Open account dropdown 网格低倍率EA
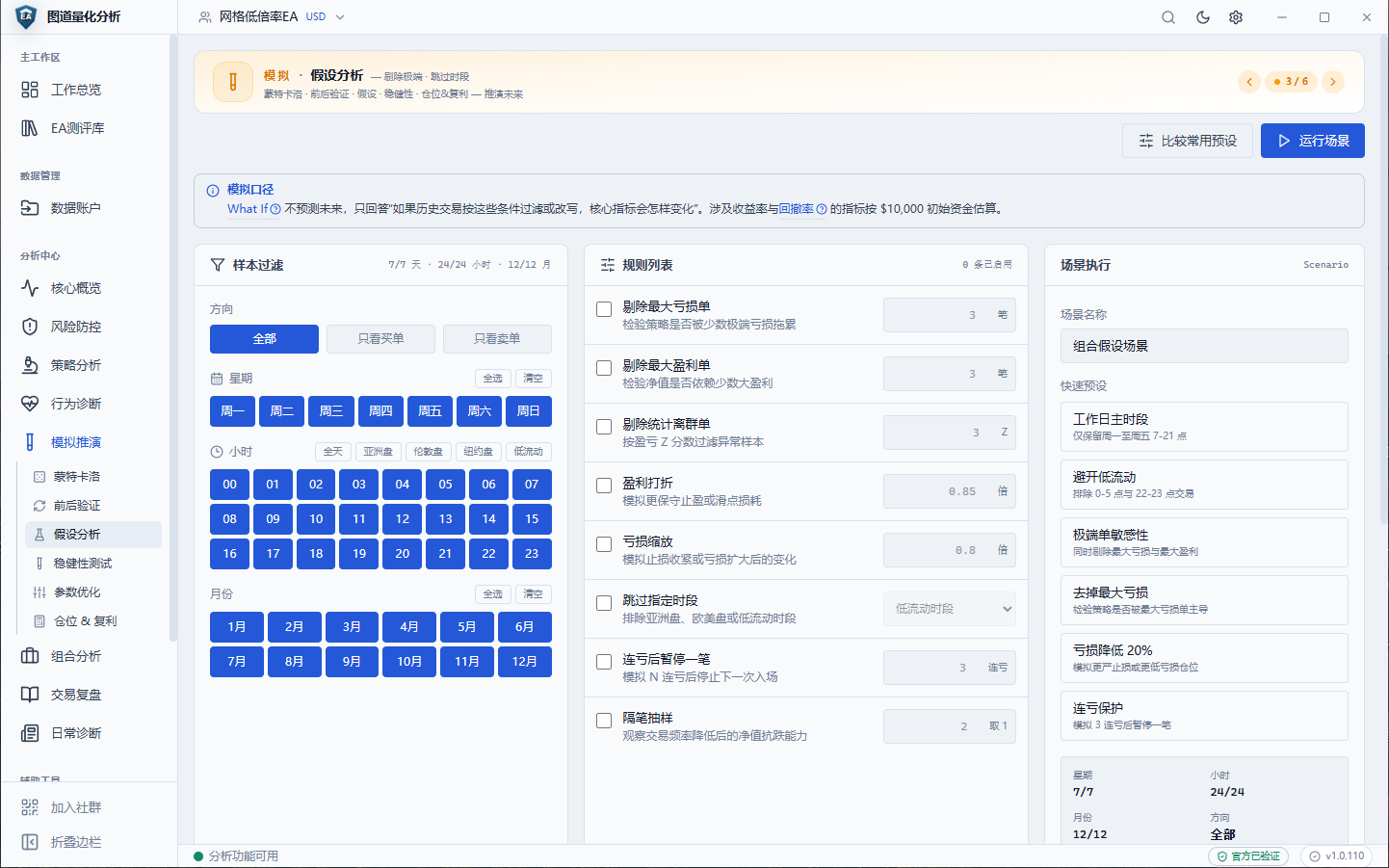Image resolution: width=1389 pixels, height=868 pixels. pyautogui.click(x=272, y=17)
